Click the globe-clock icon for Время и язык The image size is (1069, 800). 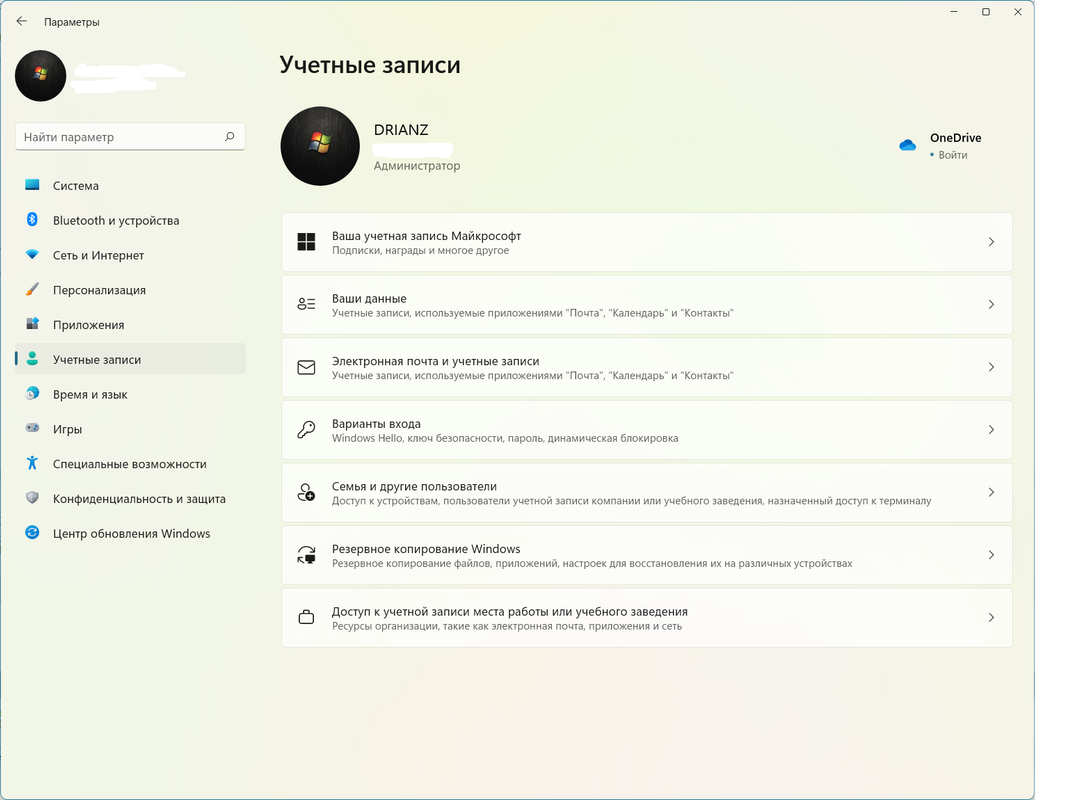point(32,394)
